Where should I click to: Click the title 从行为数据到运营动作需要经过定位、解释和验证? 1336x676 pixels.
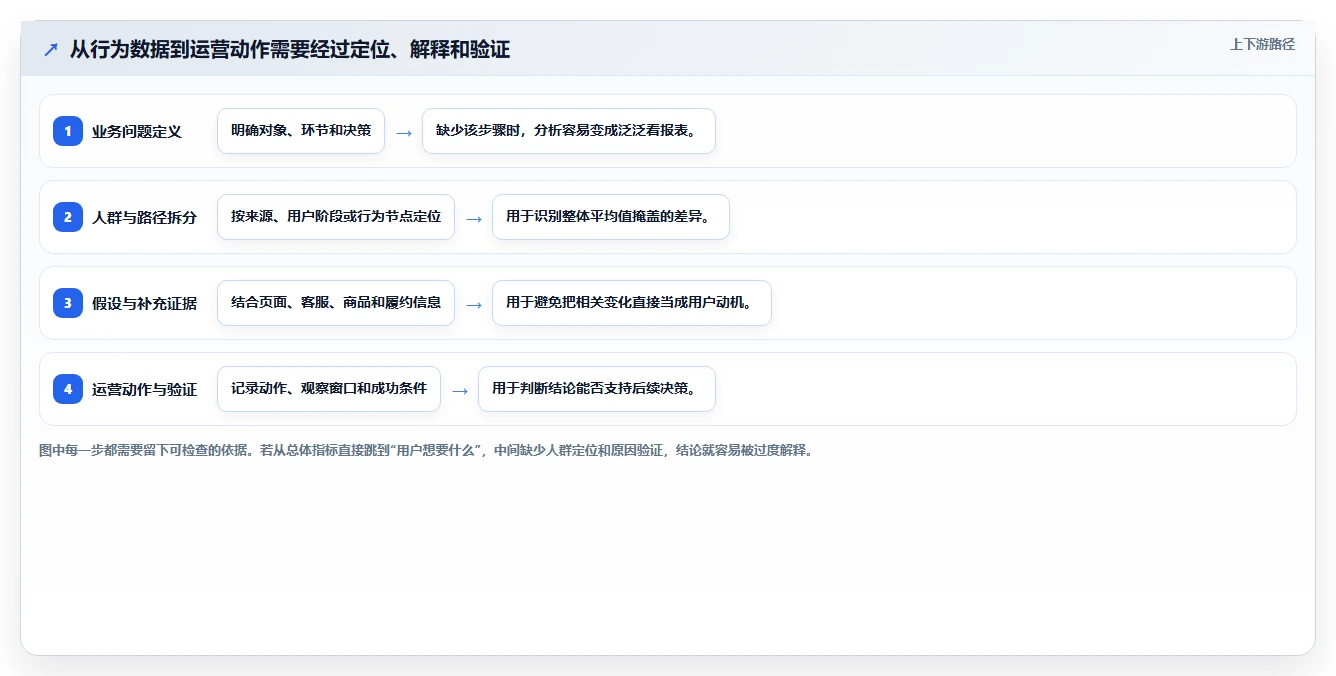tap(290, 50)
